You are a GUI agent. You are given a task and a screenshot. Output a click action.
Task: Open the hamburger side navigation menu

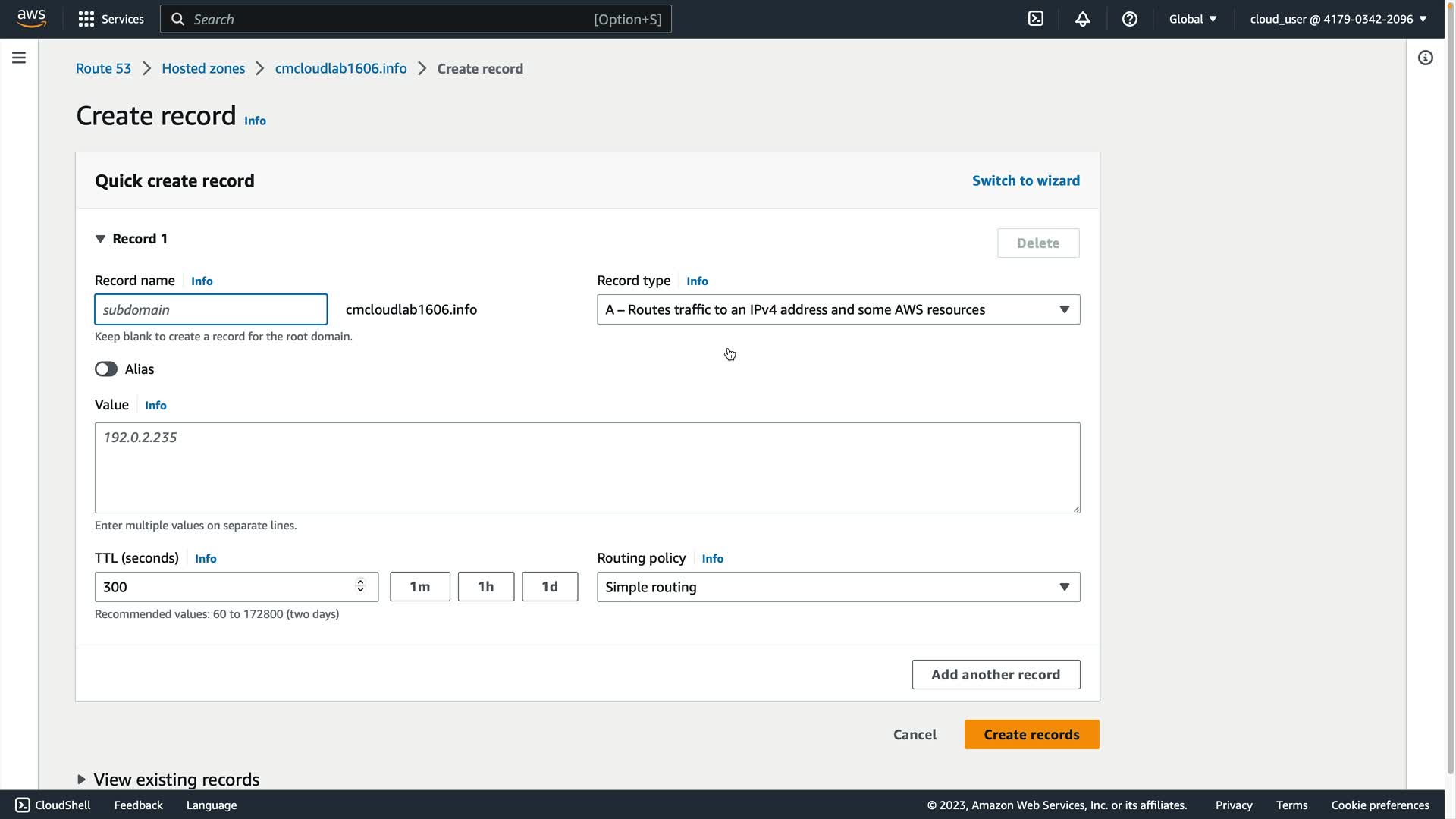pos(19,58)
